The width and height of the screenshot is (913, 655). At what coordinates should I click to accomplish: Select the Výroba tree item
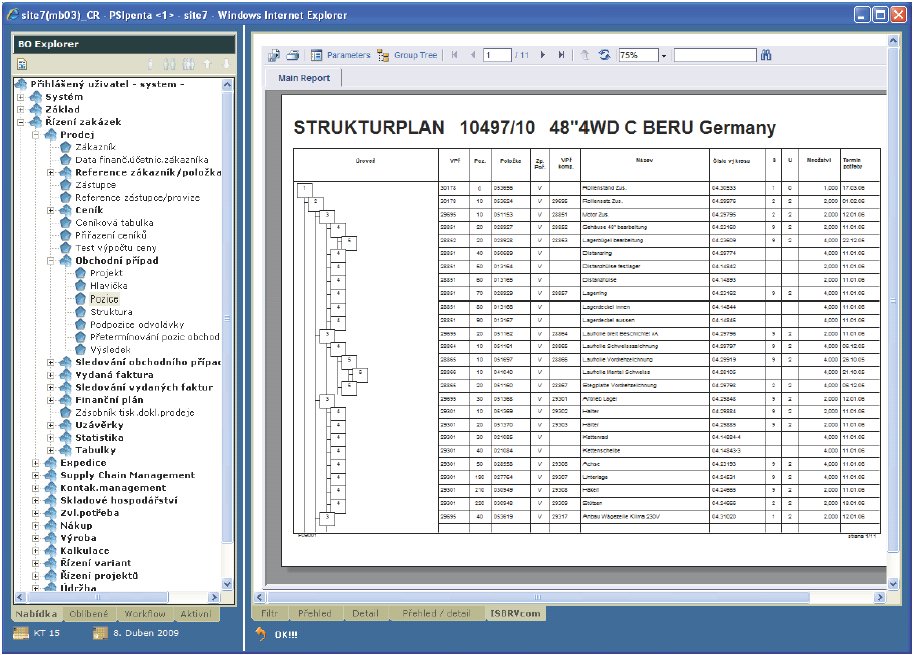tap(78, 539)
